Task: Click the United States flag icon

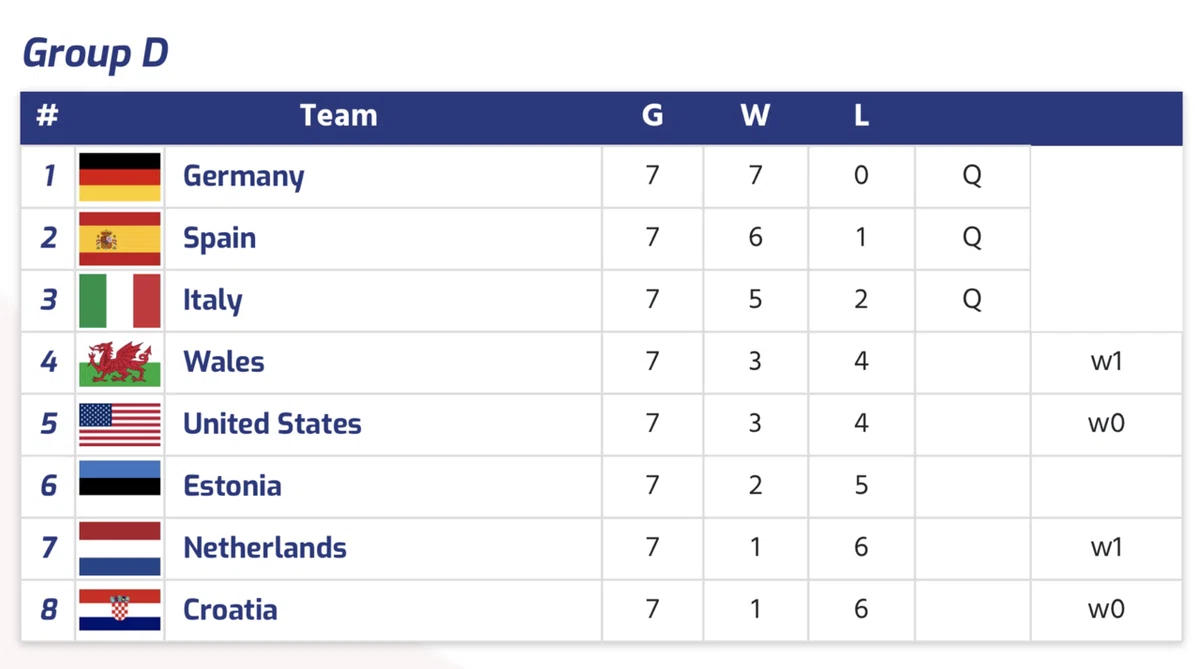Action: [120, 424]
